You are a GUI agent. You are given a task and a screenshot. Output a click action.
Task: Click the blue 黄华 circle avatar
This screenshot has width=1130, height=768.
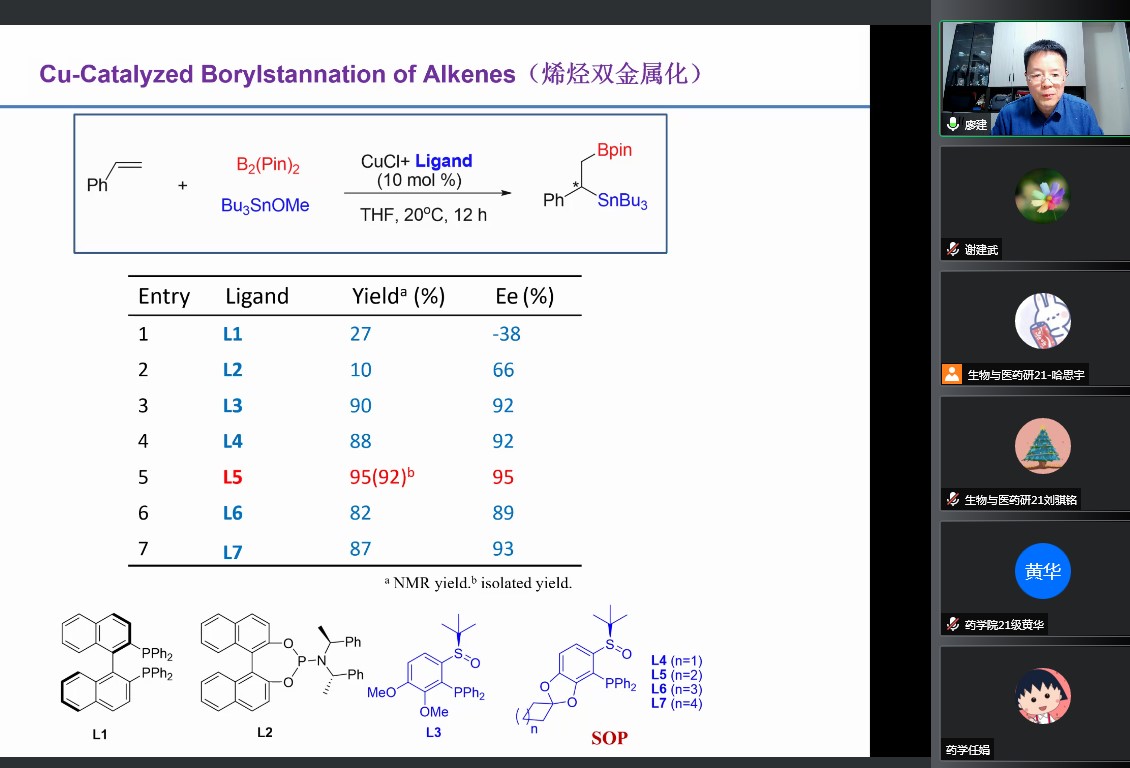[1042, 571]
